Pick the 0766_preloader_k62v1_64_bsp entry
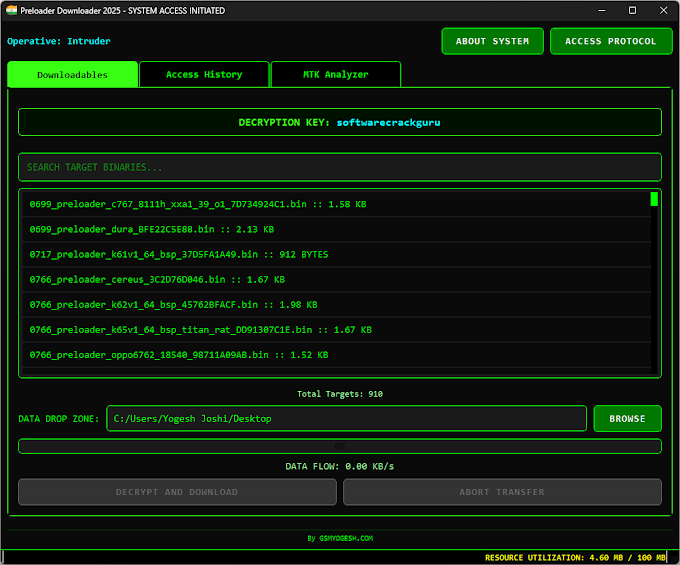The image size is (680, 565). click(174, 304)
